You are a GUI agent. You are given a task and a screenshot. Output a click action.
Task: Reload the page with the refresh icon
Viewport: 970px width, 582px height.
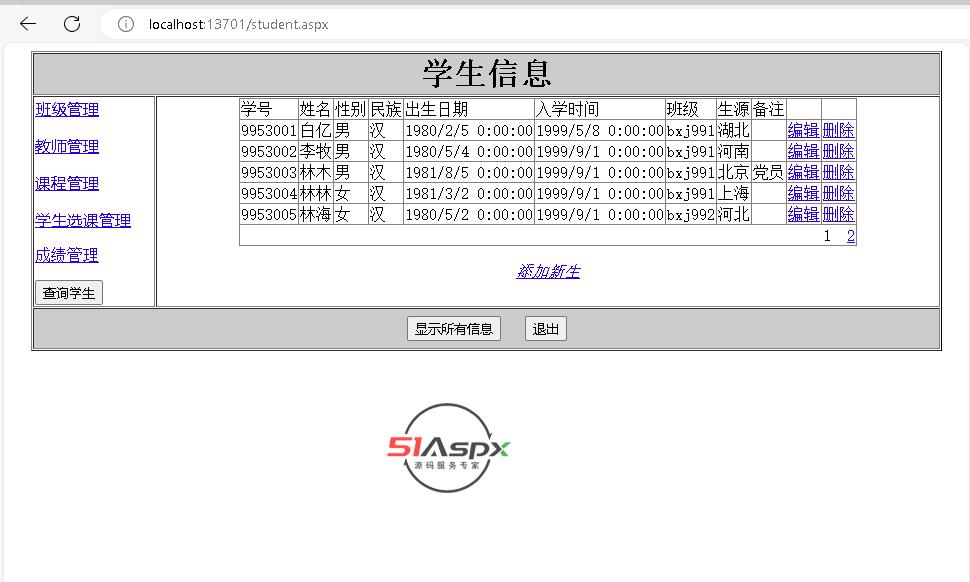pyautogui.click(x=72, y=24)
